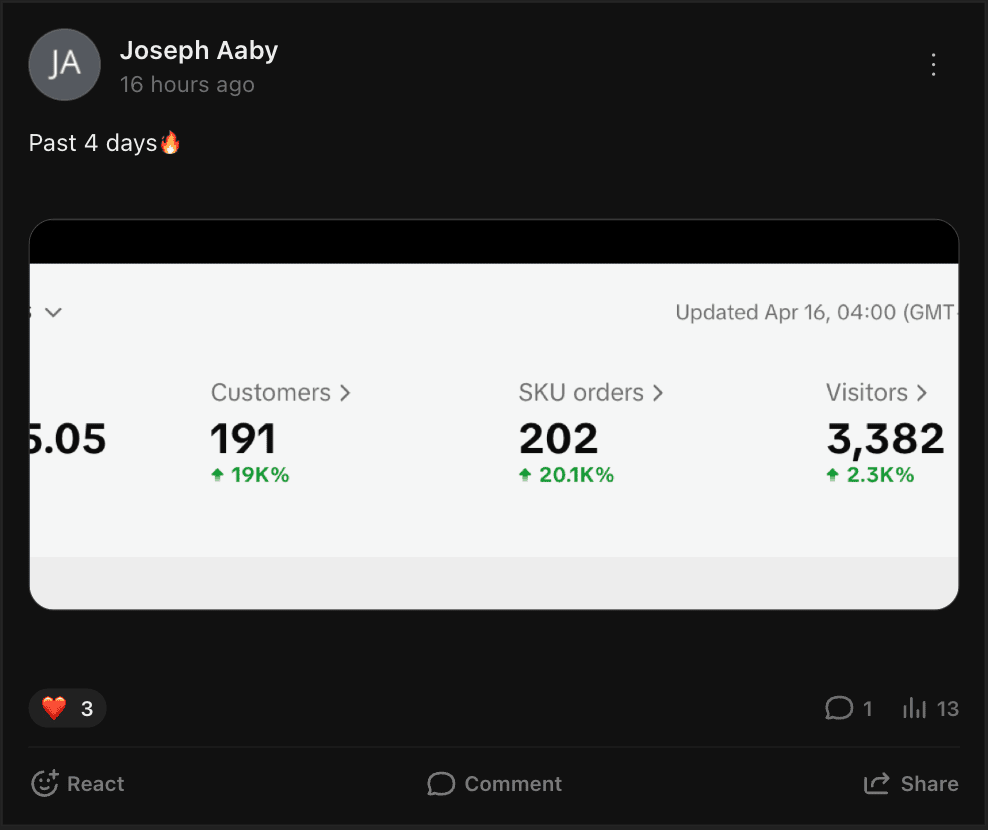Image resolution: width=988 pixels, height=830 pixels.
Task: Click the bar chart views icon
Action: [914, 709]
